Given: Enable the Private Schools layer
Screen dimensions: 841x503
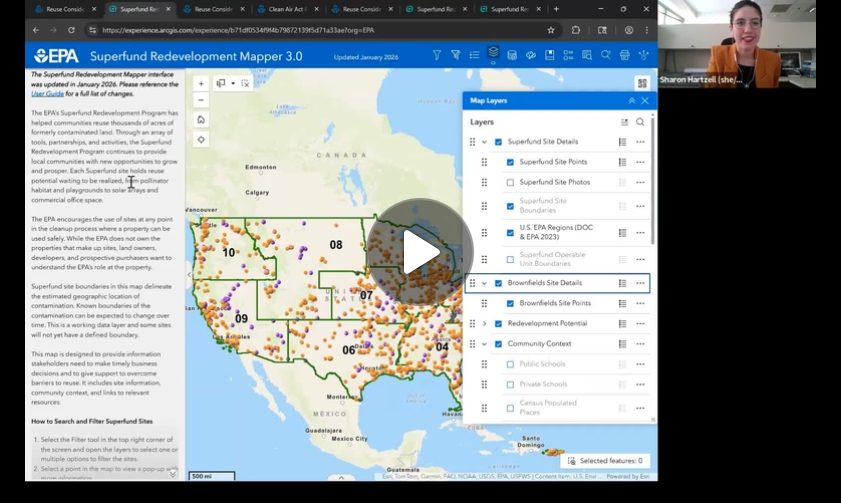Looking at the screenshot, I should 510,384.
